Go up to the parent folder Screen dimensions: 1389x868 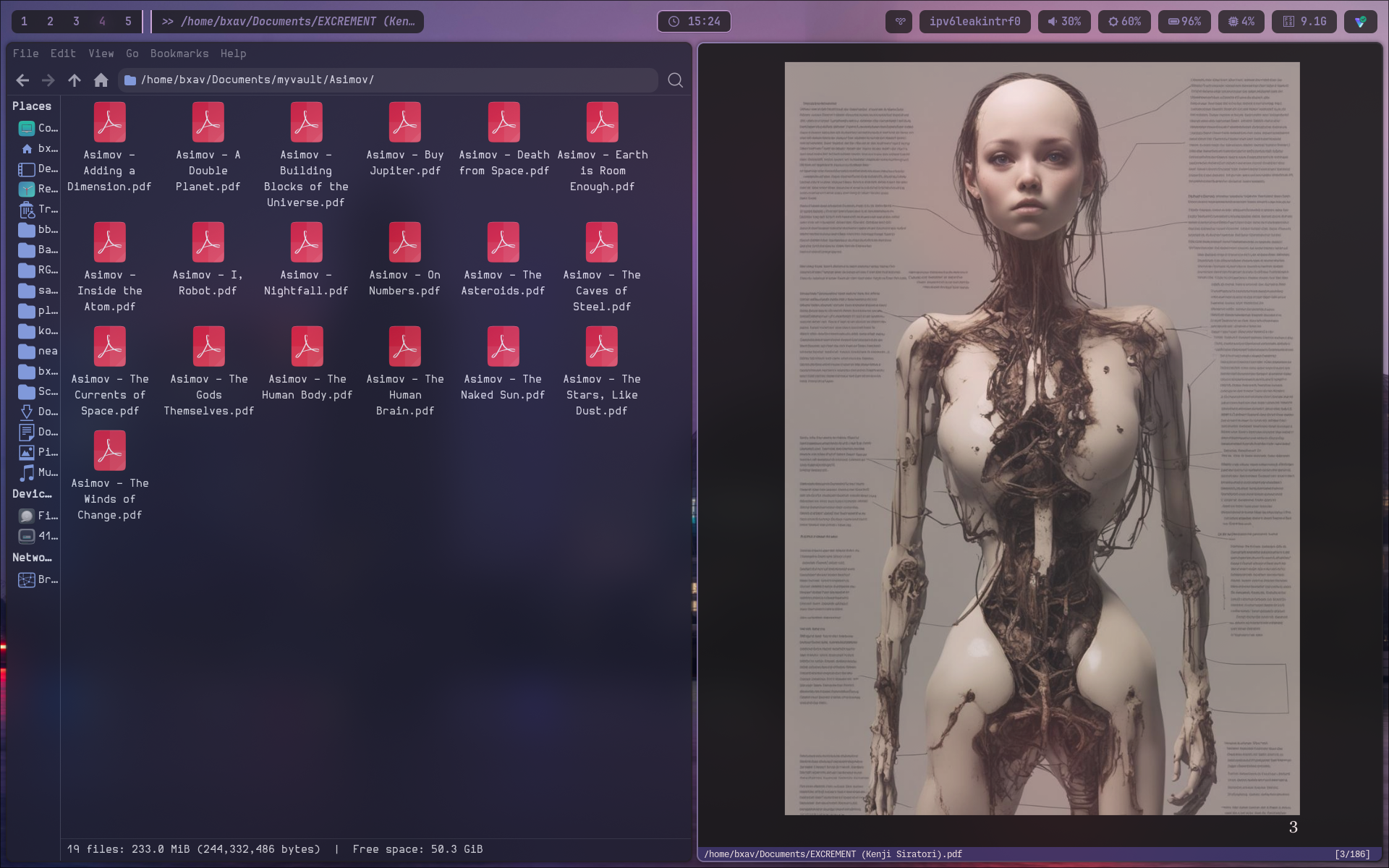[75, 80]
